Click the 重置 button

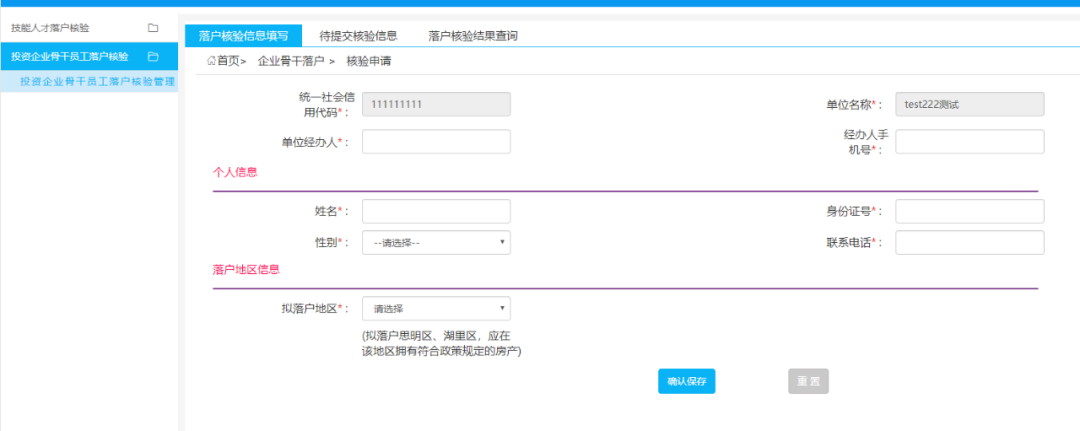click(809, 381)
